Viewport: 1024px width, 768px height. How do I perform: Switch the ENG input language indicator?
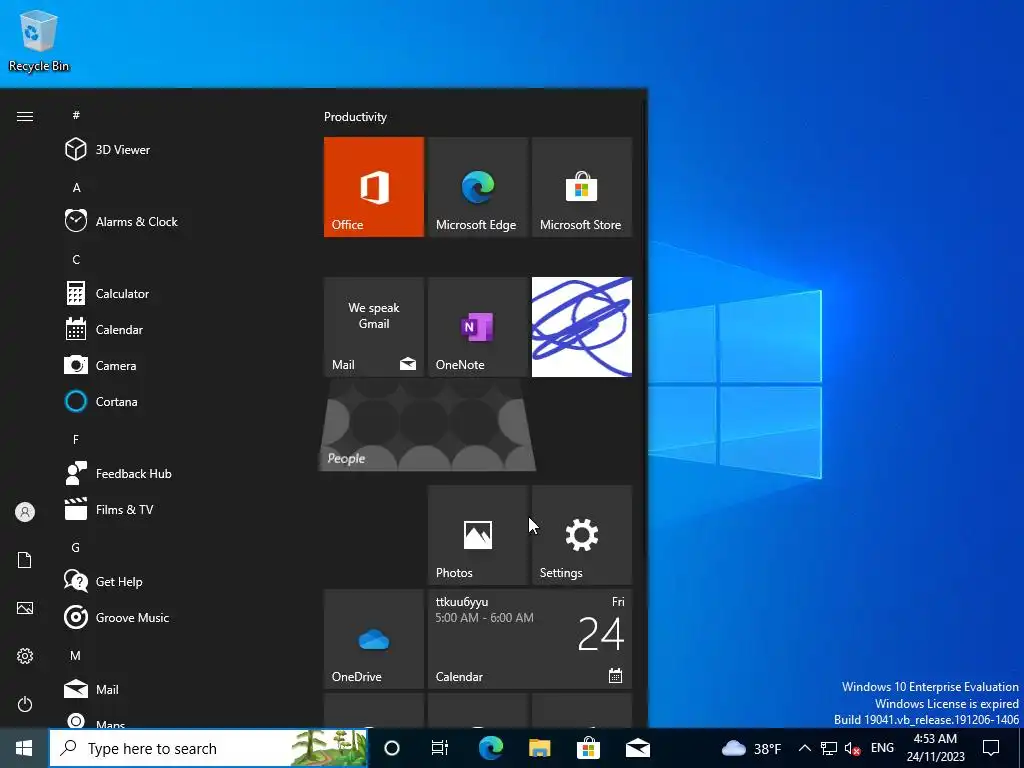tap(882, 748)
